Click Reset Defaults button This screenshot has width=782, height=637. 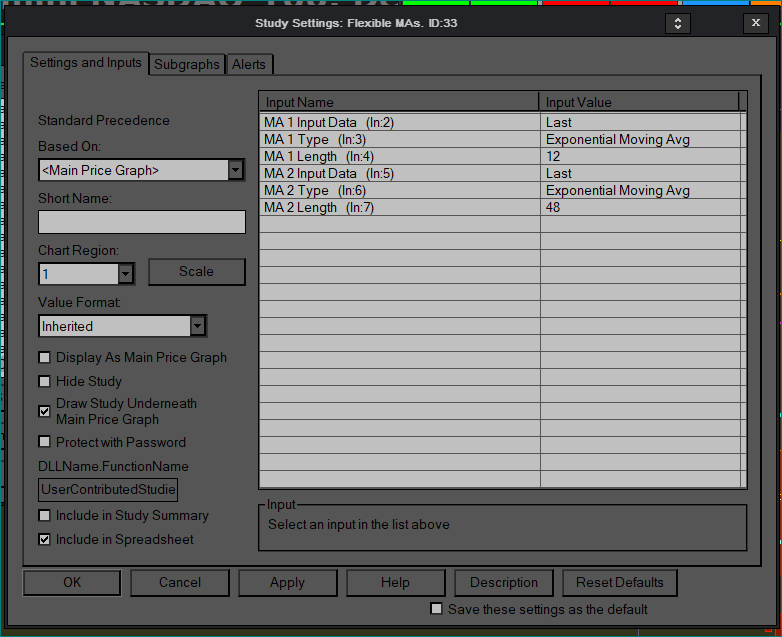click(619, 583)
